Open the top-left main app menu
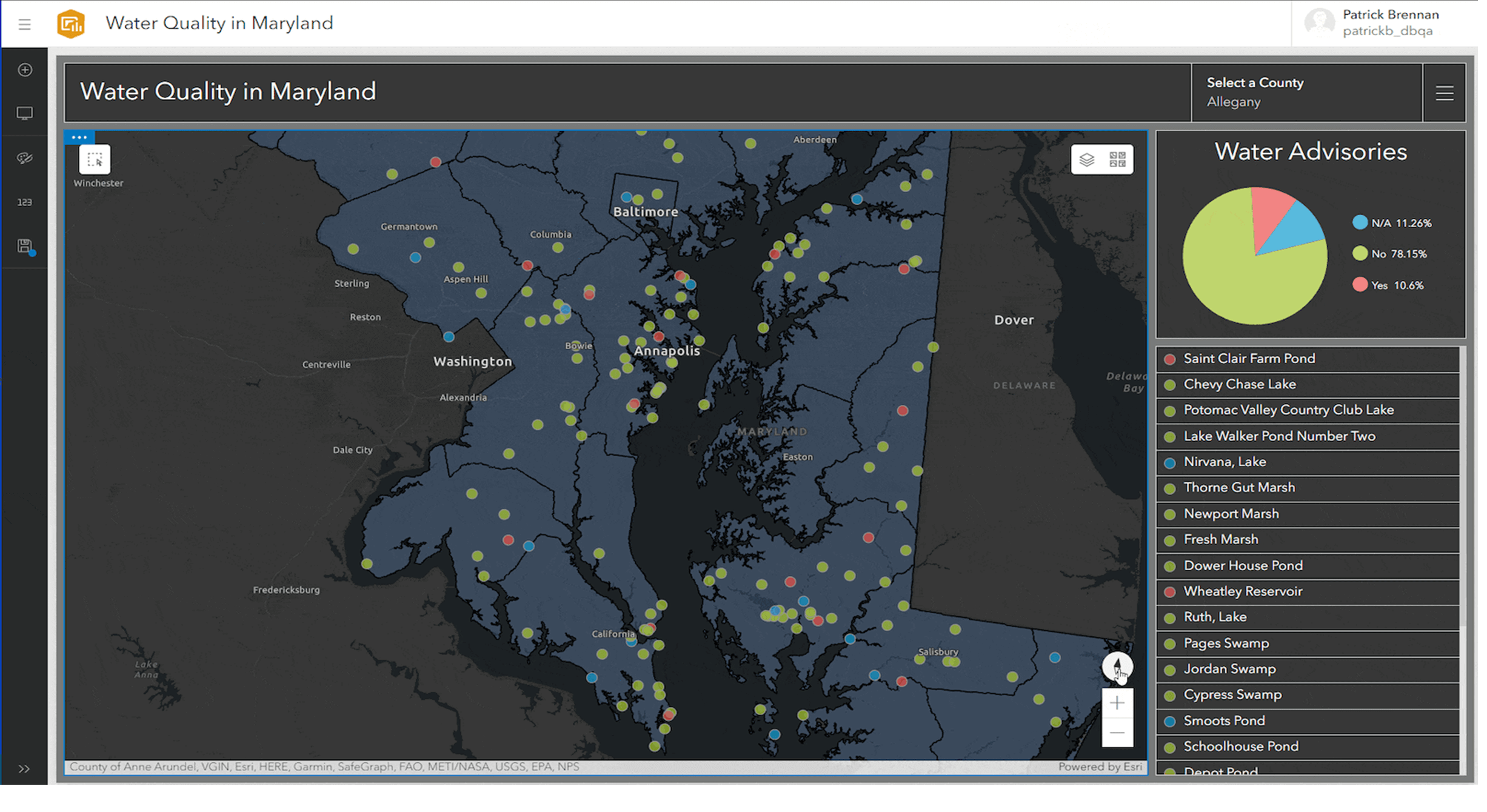Viewport: 1487px width, 812px height. point(24,24)
